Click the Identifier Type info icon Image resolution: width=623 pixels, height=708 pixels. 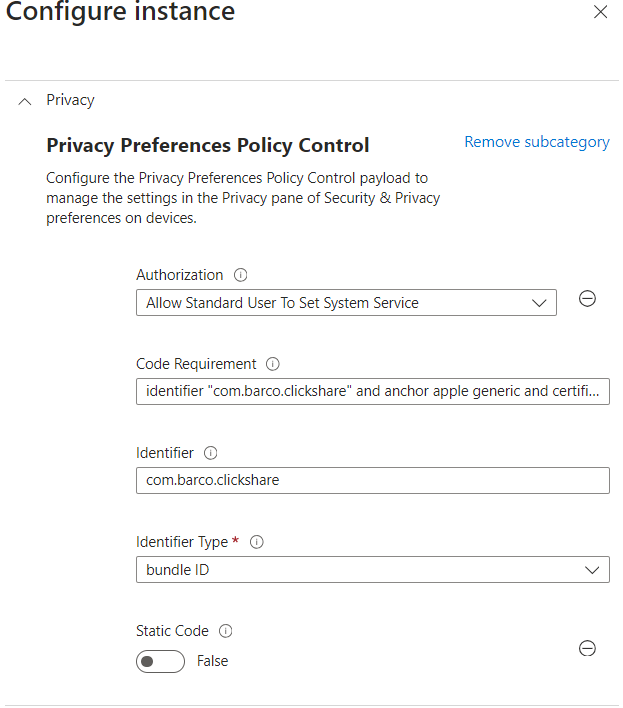pos(256,542)
